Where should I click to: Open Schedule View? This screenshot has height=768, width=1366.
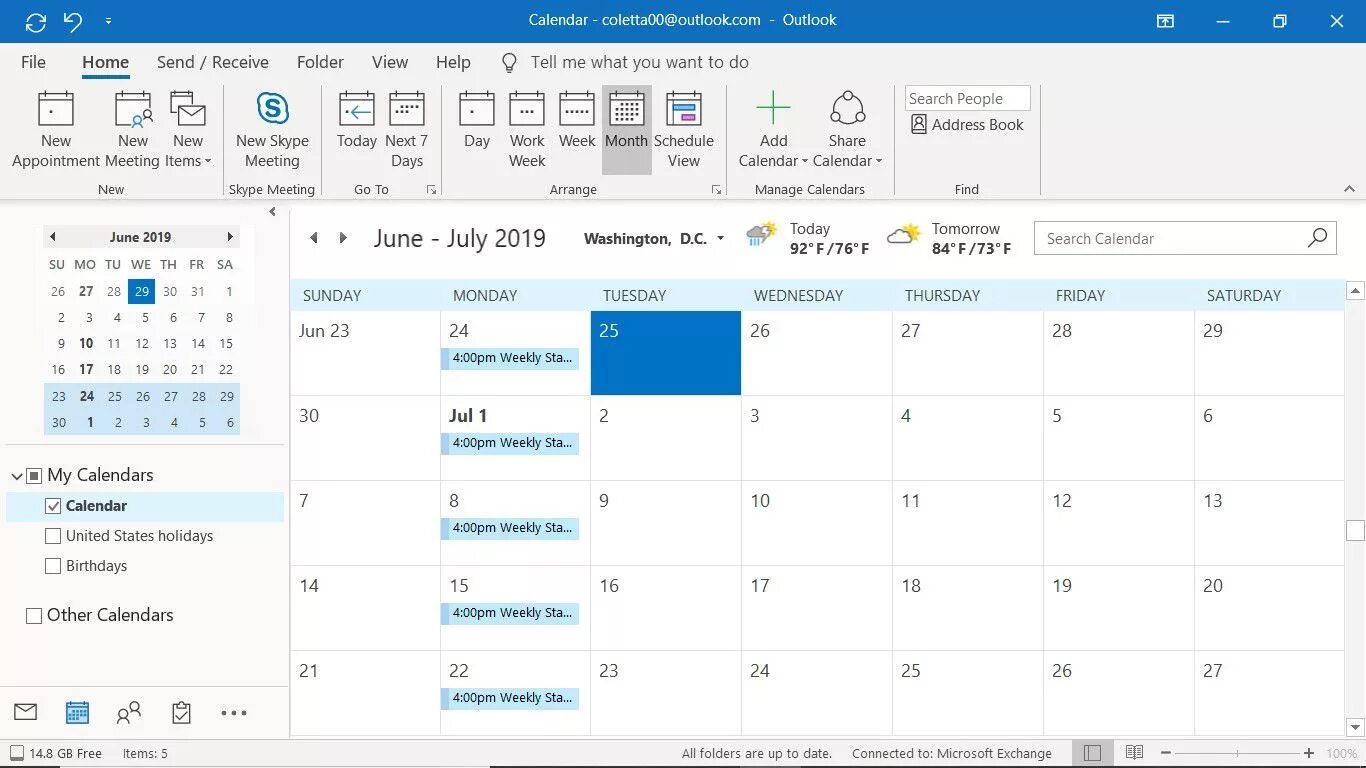pyautogui.click(x=684, y=130)
